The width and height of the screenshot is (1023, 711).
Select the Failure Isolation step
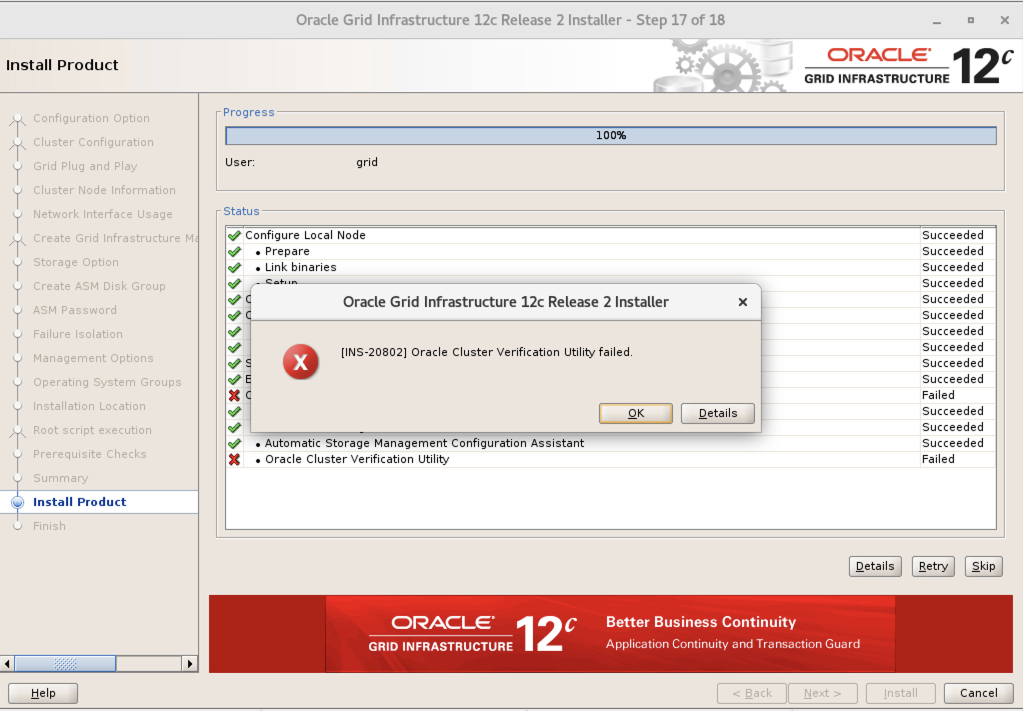coord(78,334)
